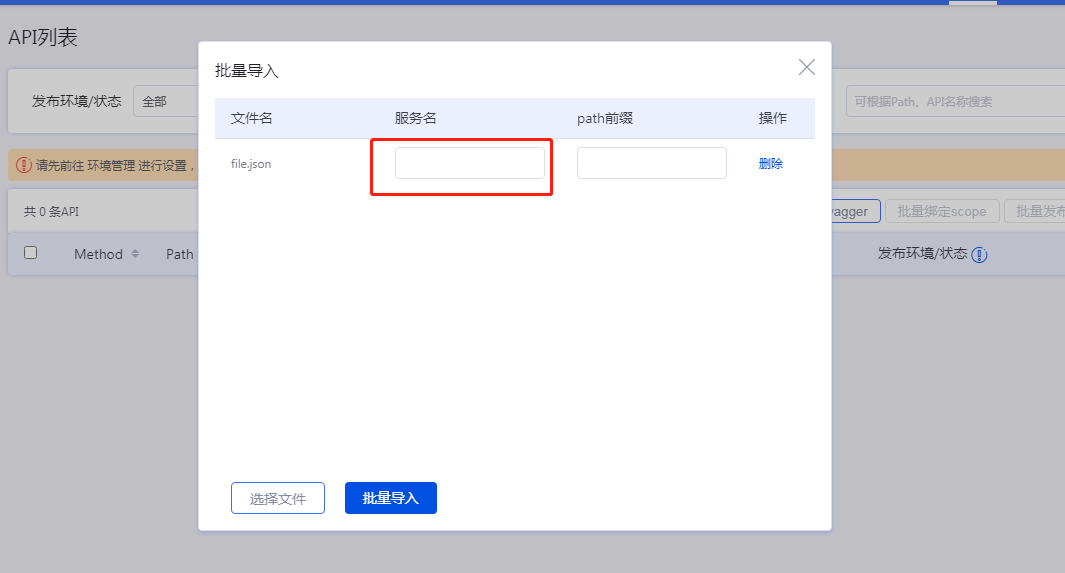This screenshot has height=573, width=1065.
Task: Toggle the select-all checkbox in API table
Action: pos(30,253)
